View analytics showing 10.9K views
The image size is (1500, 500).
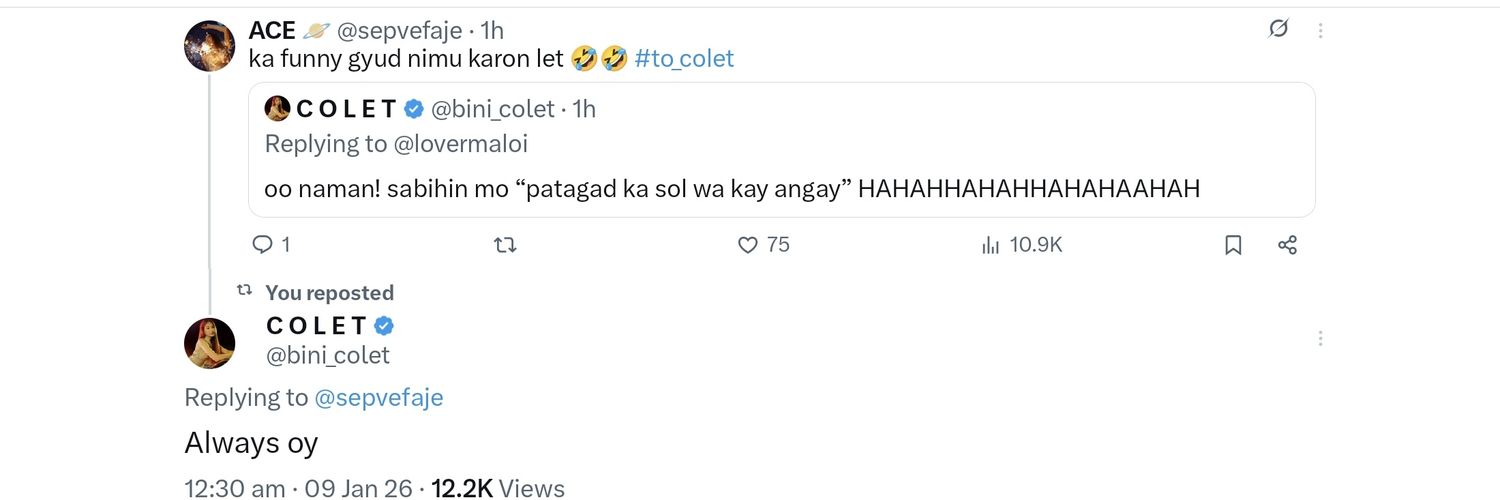pyautogui.click(x=1022, y=244)
